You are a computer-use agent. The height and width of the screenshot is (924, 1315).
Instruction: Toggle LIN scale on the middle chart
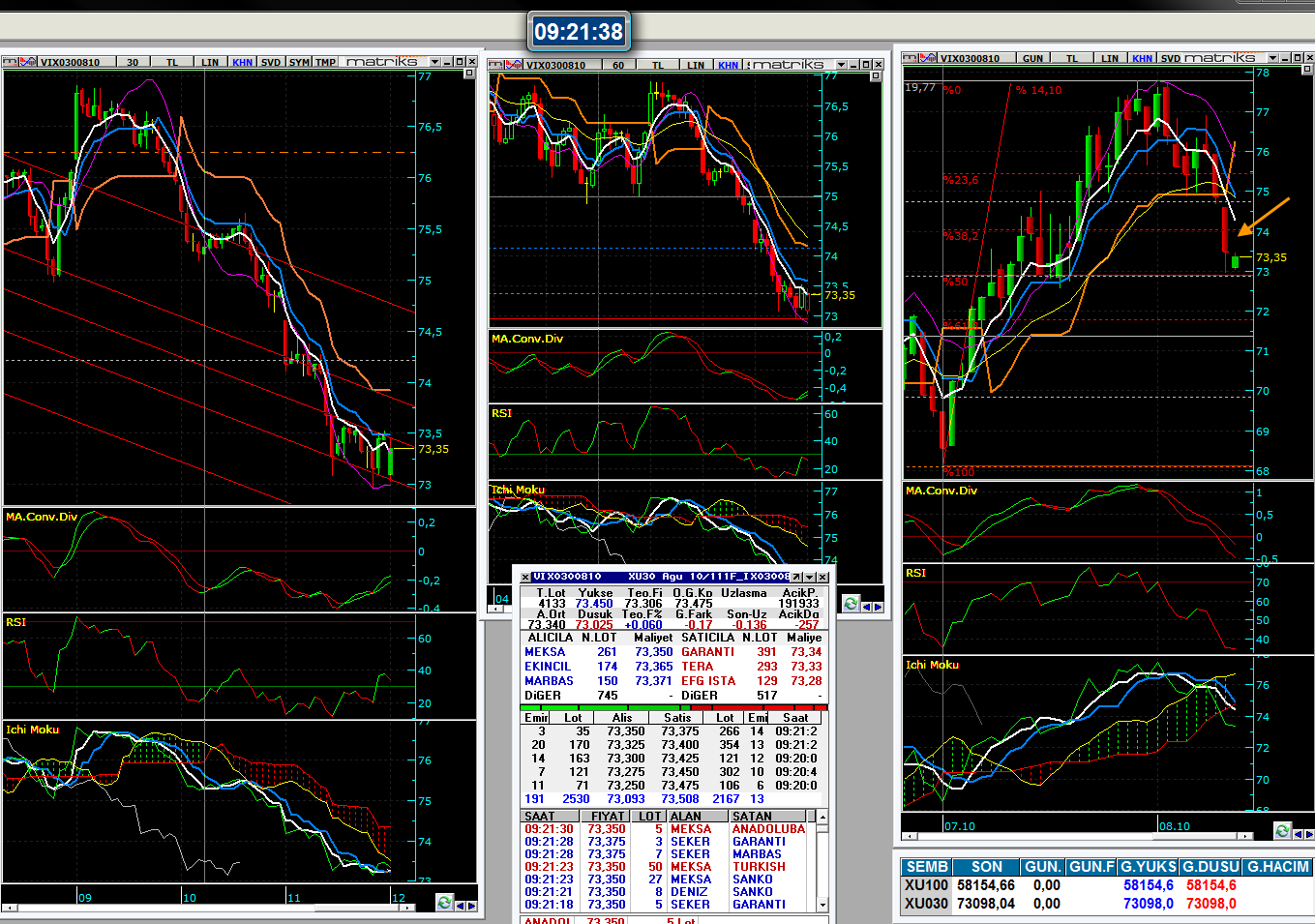tap(695, 65)
